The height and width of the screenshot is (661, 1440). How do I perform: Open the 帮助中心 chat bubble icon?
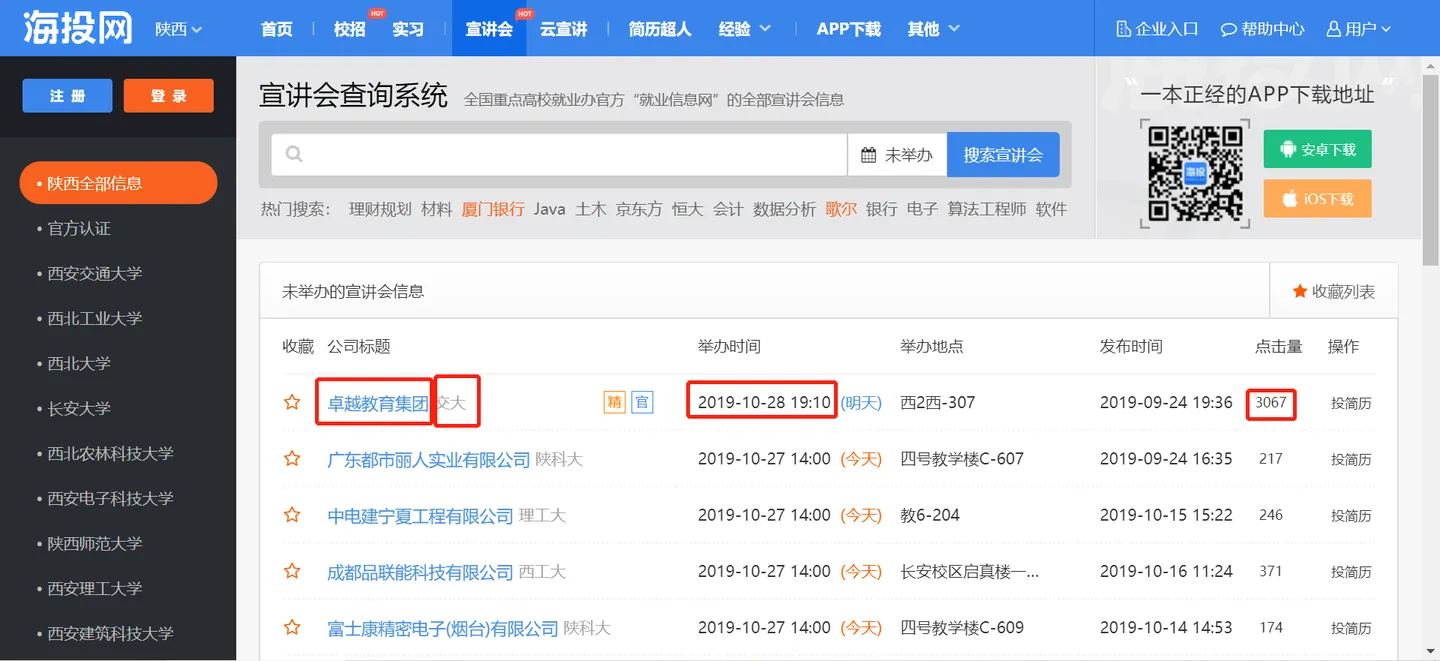tap(1229, 29)
